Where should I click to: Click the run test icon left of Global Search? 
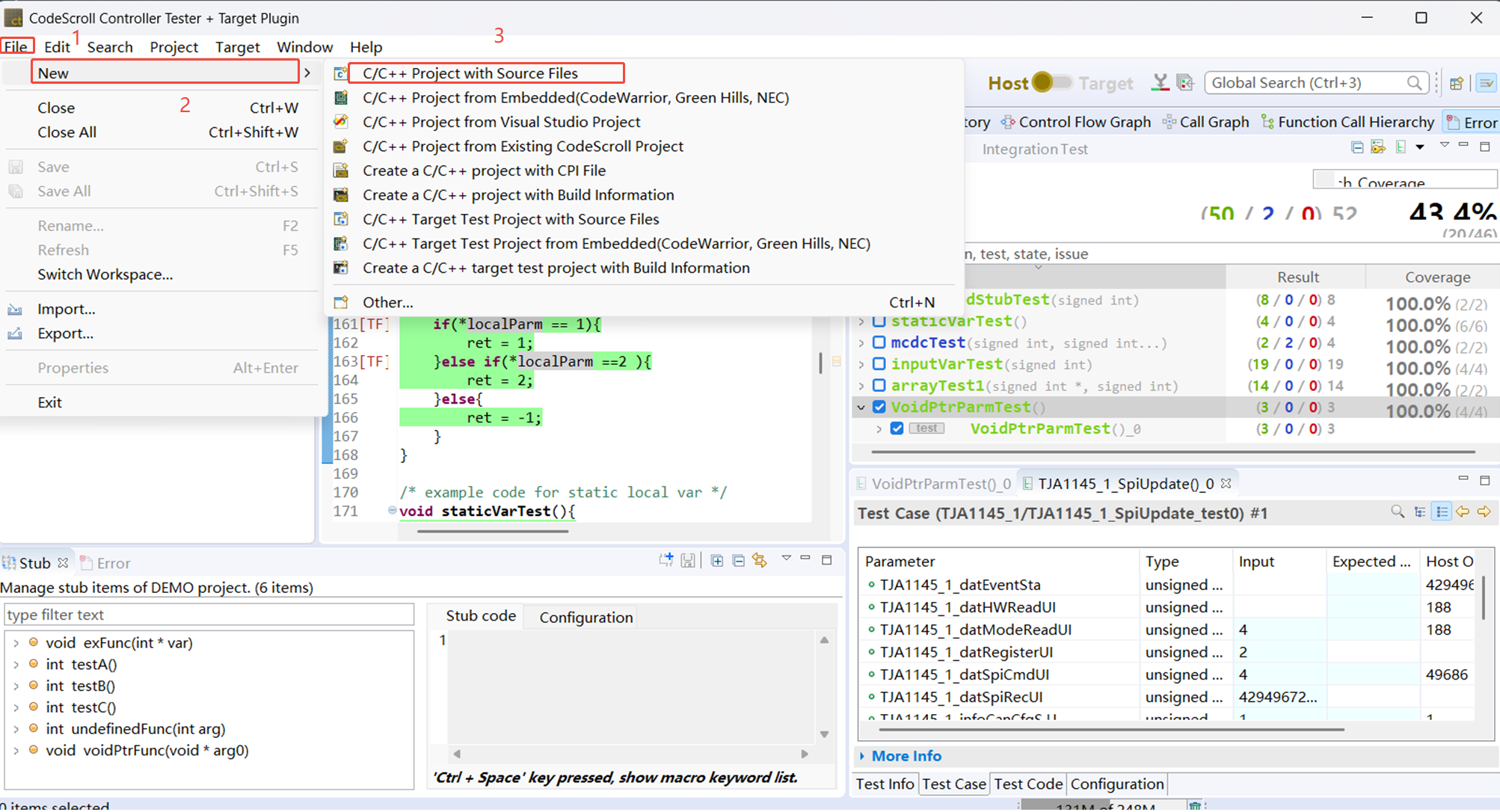click(x=1185, y=82)
